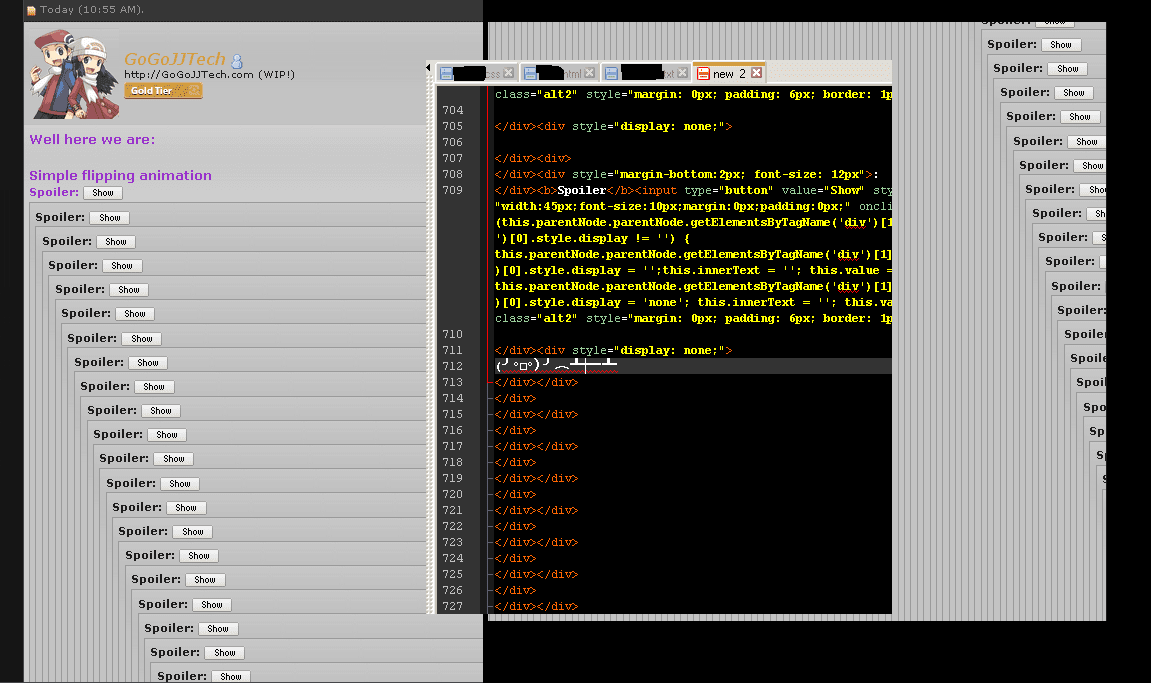Click line number 727 in the editor margin
This screenshot has height=684, width=1151.
point(452,607)
